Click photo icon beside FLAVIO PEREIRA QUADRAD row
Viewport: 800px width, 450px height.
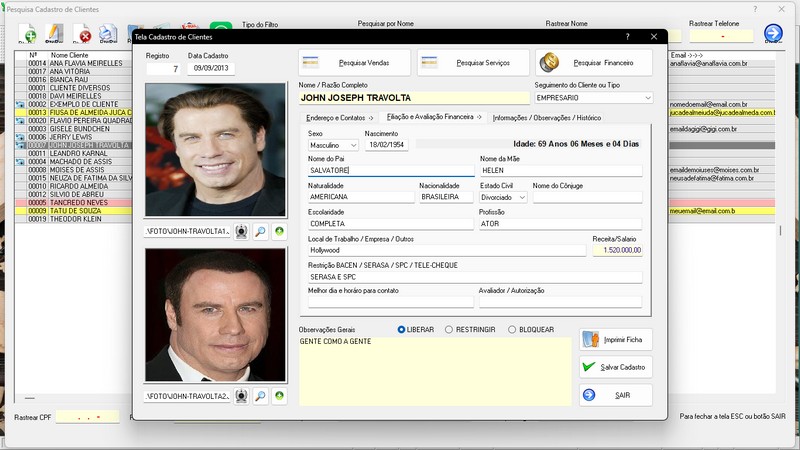(20, 120)
